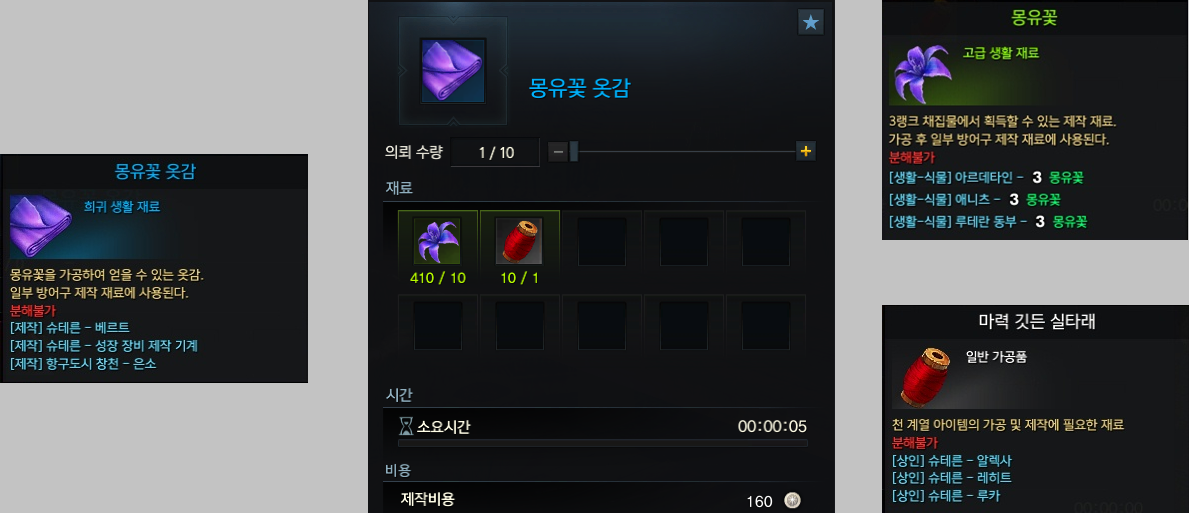Increase quantity with the yellow plus button
Viewport: 1189px width, 513px height.
point(805,151)
